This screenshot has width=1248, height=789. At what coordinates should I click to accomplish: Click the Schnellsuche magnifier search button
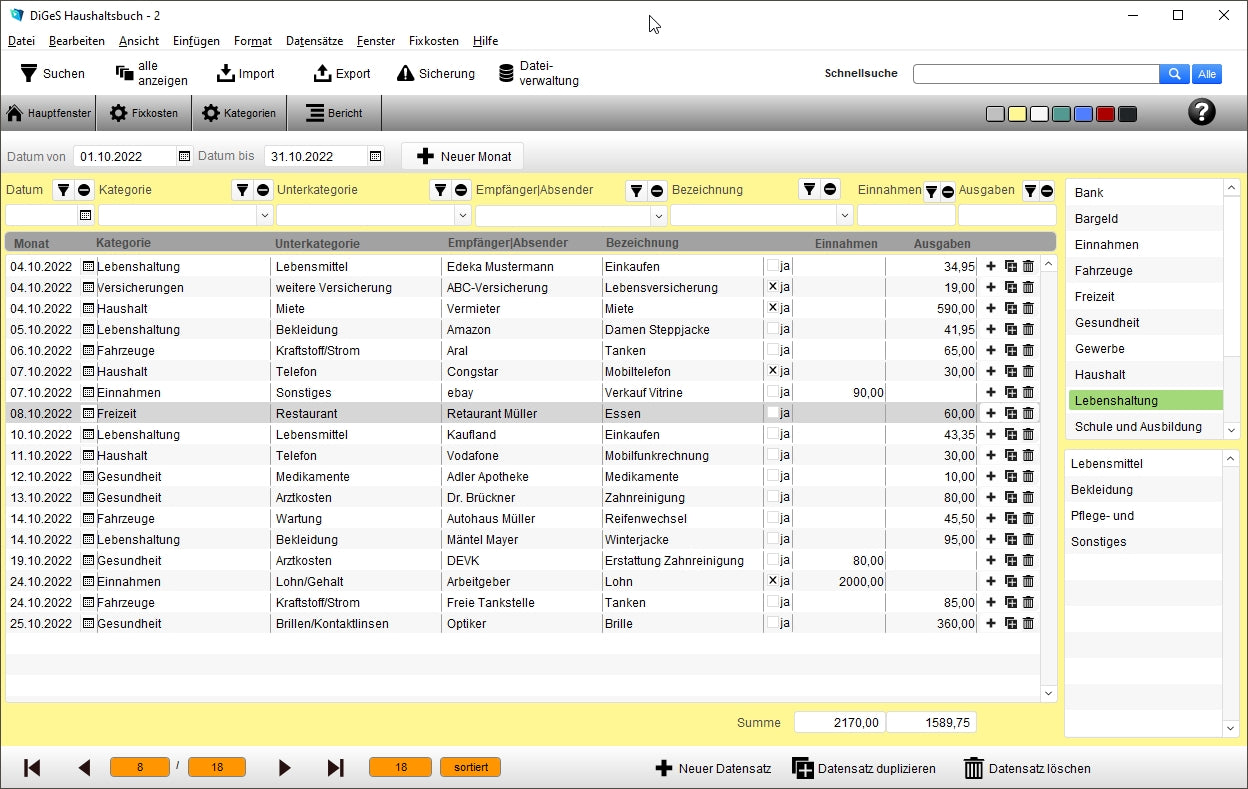point(1174,74)
